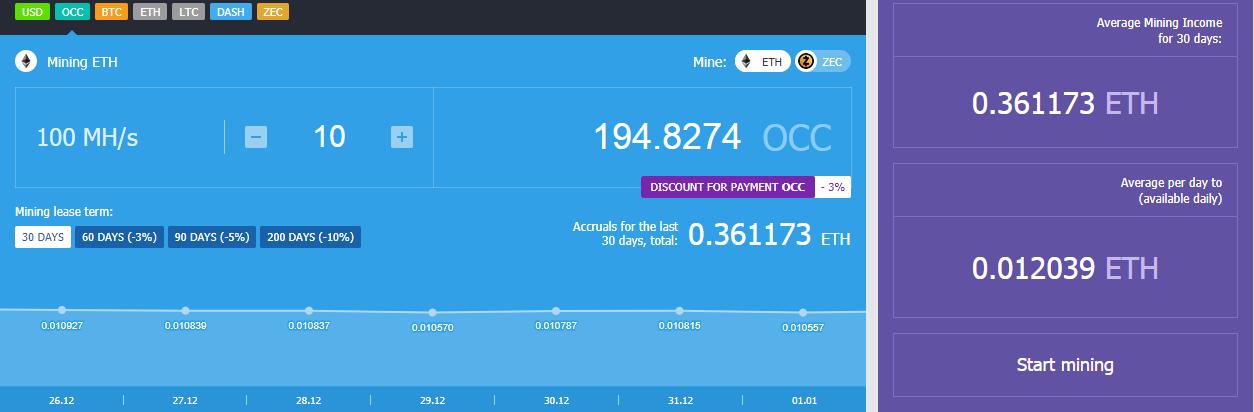Choose the LTC currency tab
Viewport: 1254px width, 412px height.
point(188,12)
